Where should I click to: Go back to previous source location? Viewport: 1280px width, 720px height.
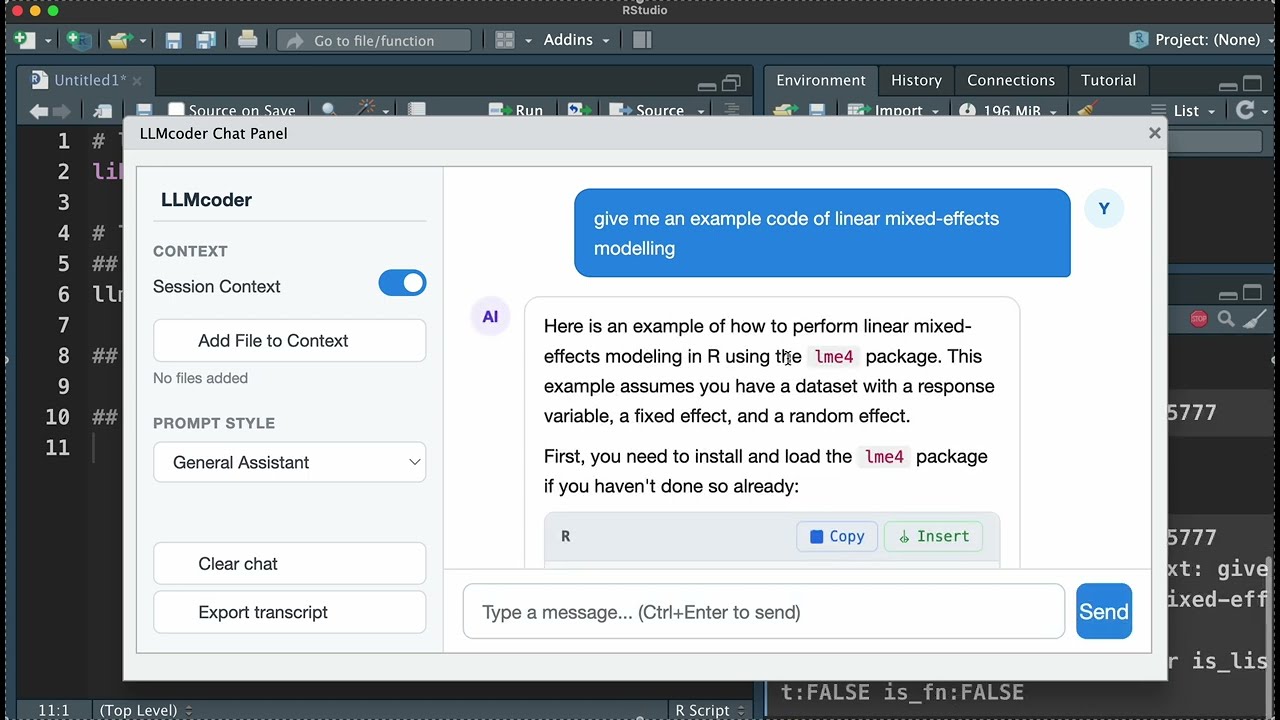(x=39, y=111)
